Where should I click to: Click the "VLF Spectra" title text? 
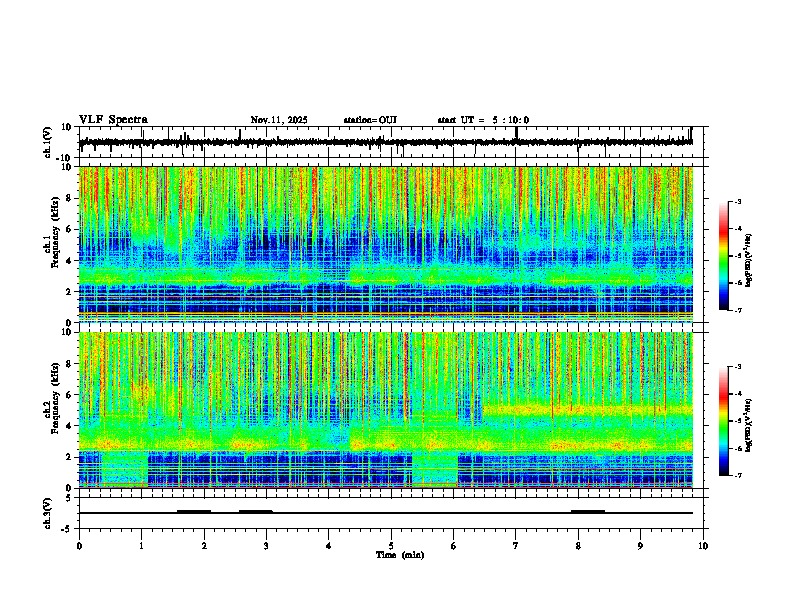[x=113, y=120]
